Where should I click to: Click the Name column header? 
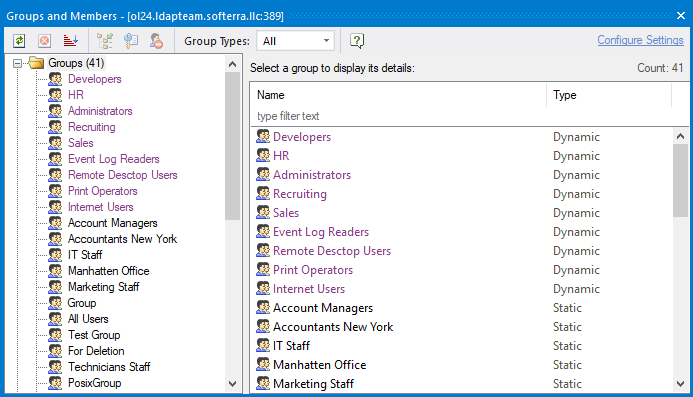pos(400,95)
